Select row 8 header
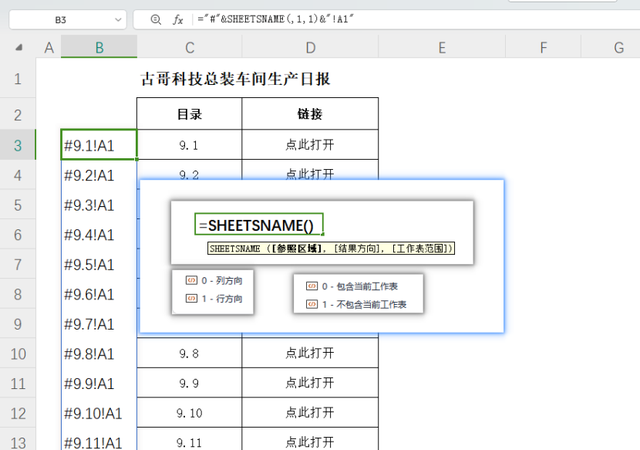The height and width of the screenshot is (450, 640). [x=18, y=294]
